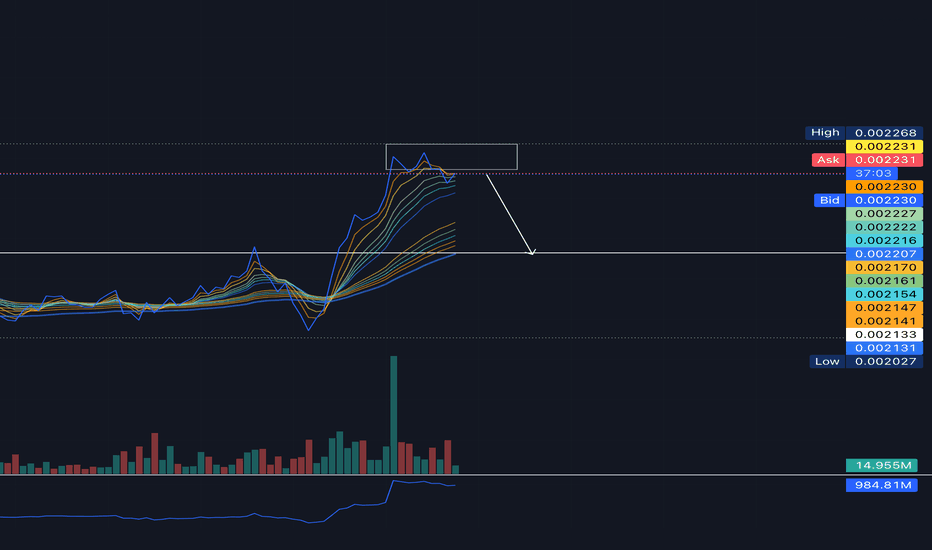
Task: Click the green 14.955M volume label
Action: pyautogui.click(x=881, y=466)
